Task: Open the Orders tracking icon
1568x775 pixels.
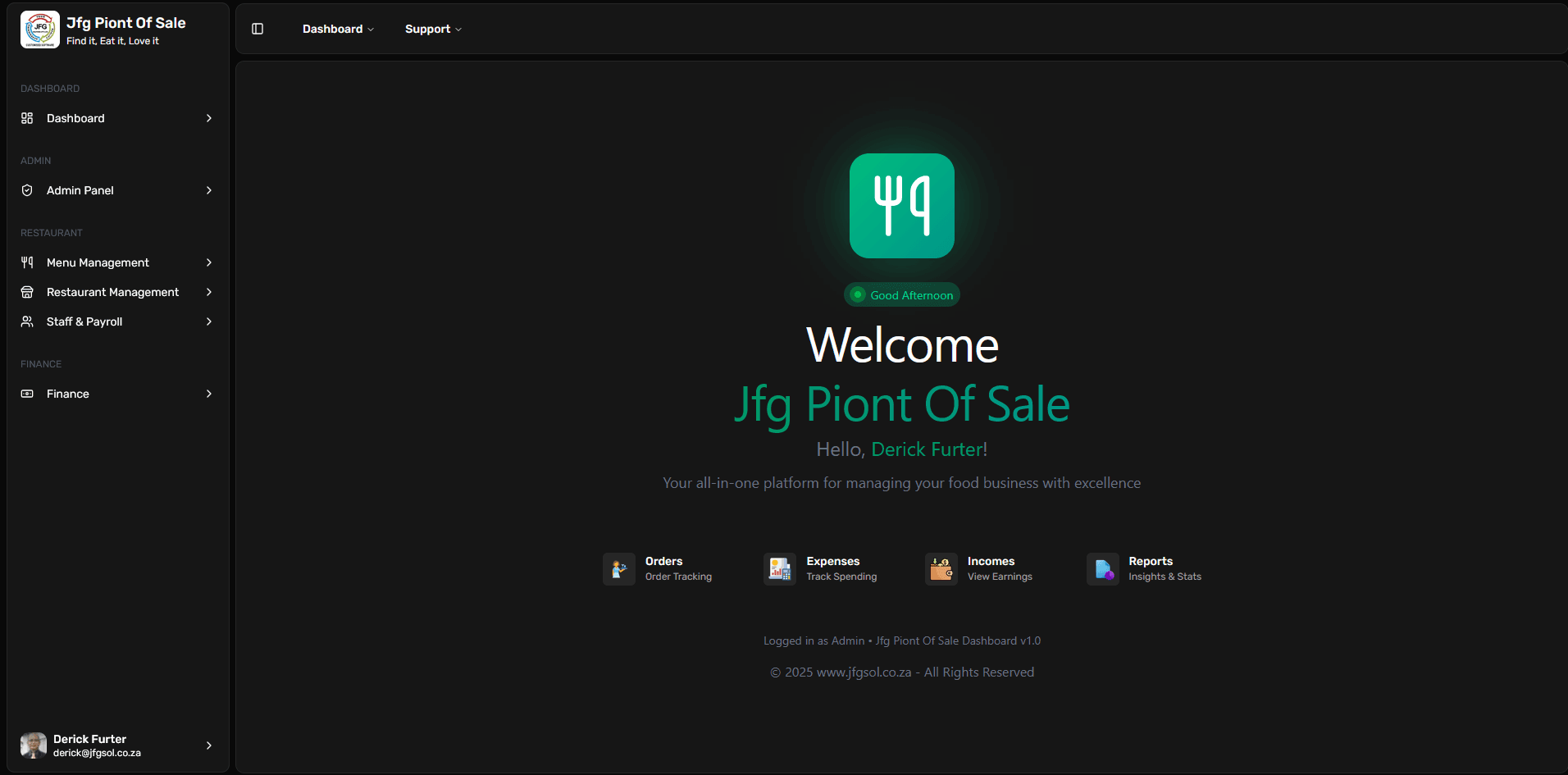Action: coord(619,568)
